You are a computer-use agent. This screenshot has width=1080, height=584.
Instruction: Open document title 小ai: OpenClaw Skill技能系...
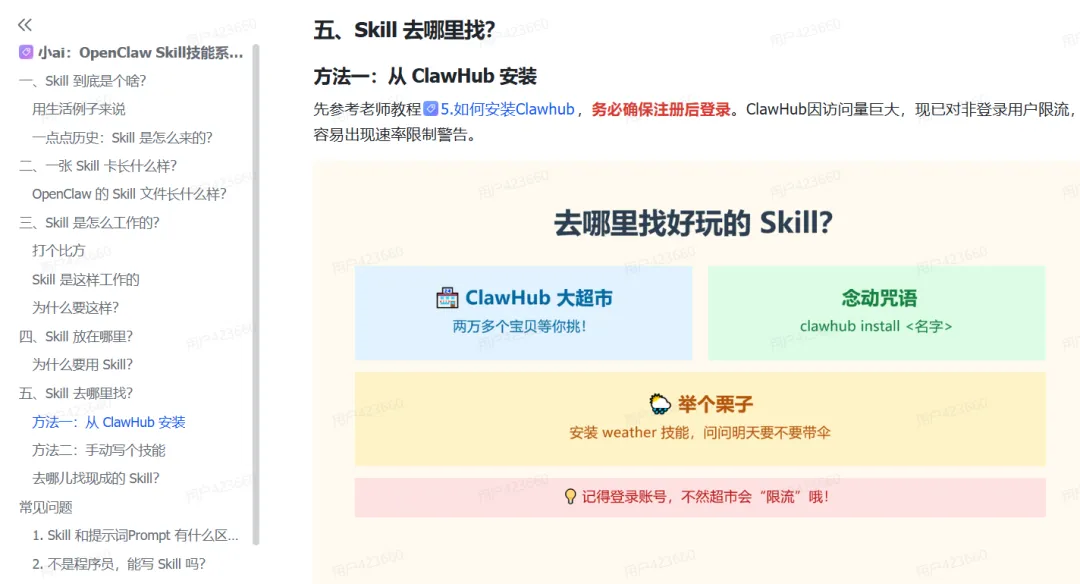pos(141,53)
